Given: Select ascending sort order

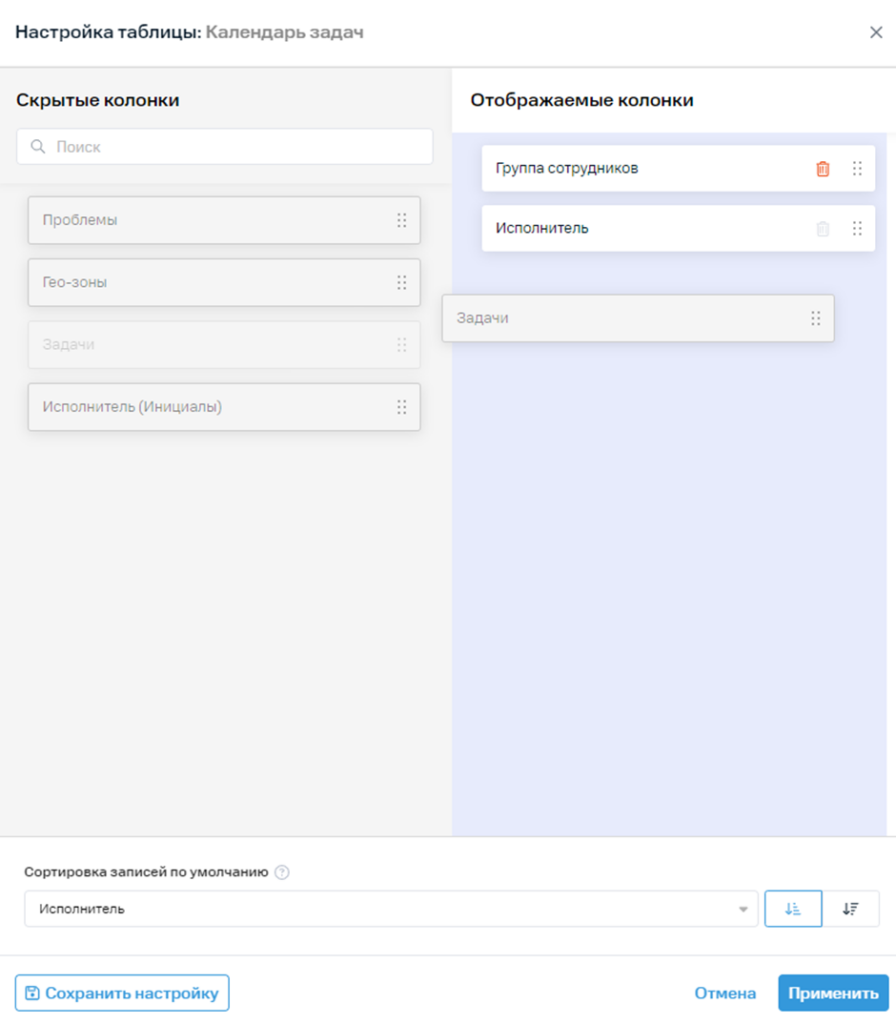Looking at the screenshot, I should 793,908.
